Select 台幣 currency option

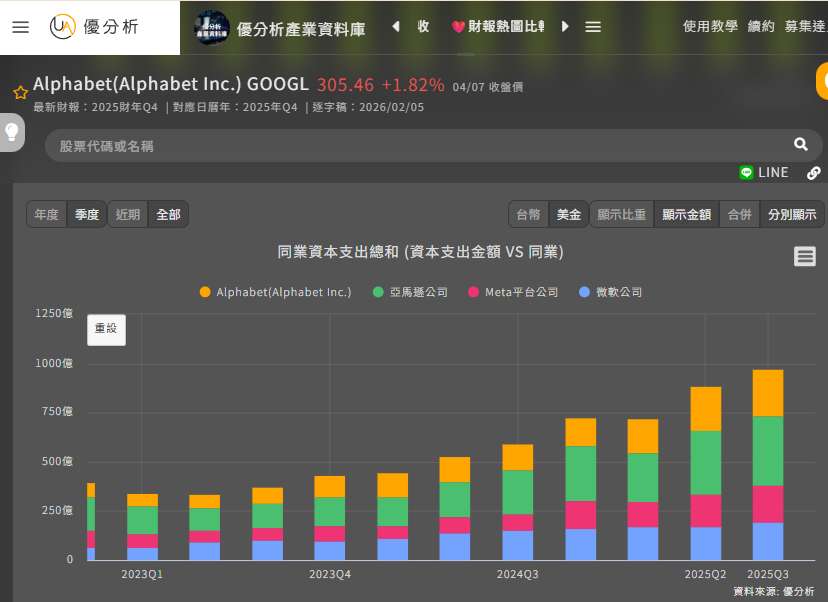528,214
